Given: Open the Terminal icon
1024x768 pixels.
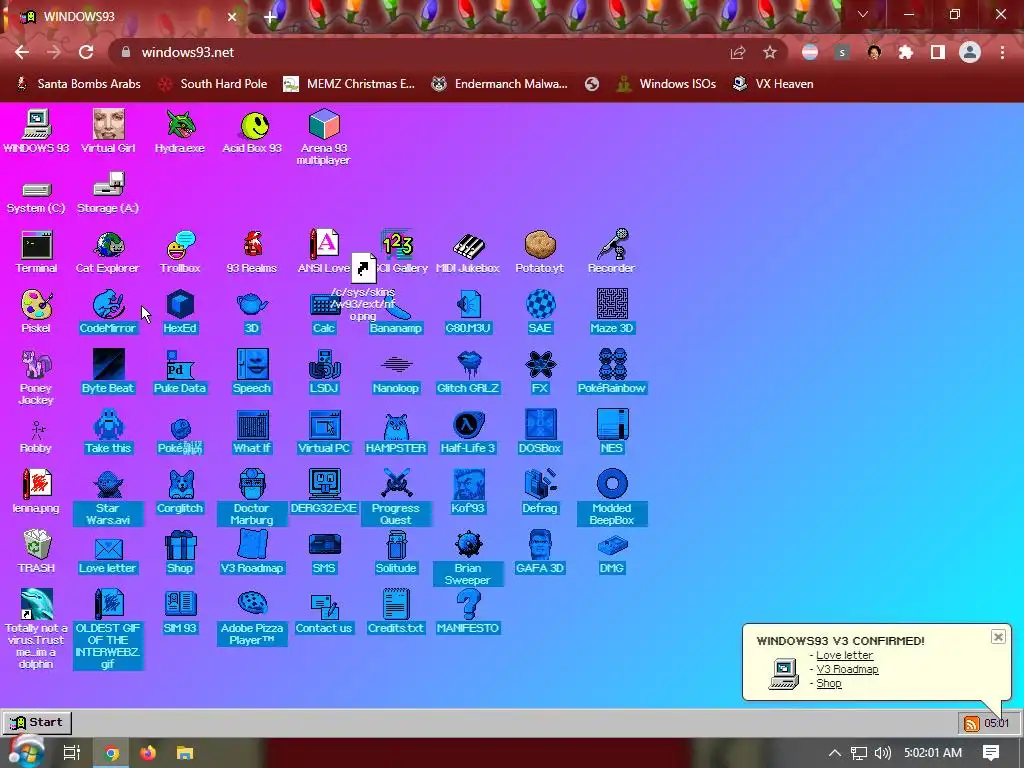Looking at the screenshot, I should click(37, 251).
